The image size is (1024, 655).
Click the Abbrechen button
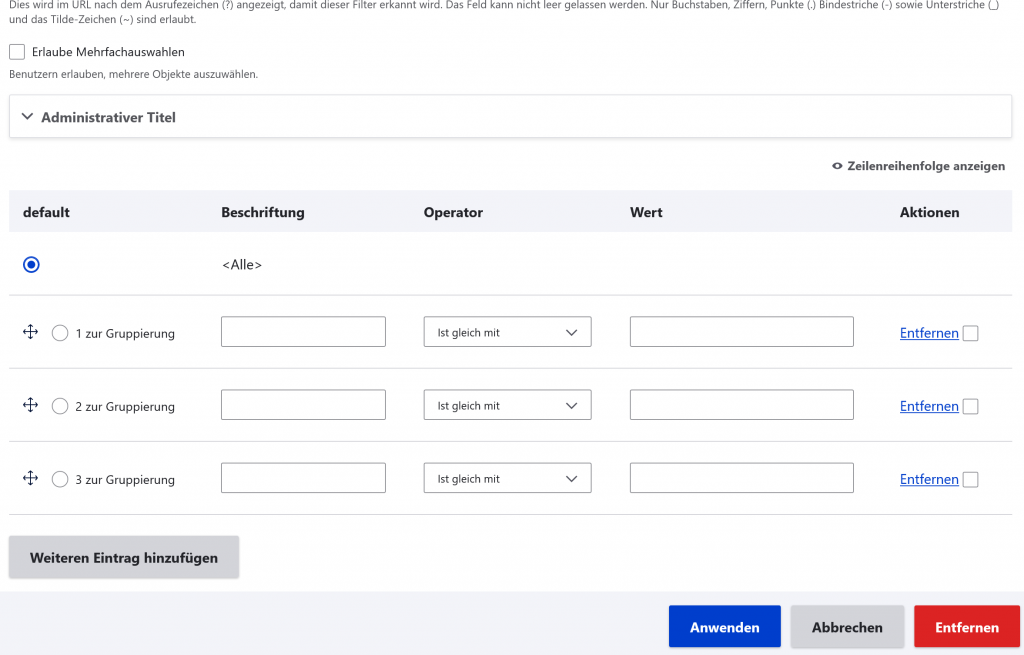(847, 627)
